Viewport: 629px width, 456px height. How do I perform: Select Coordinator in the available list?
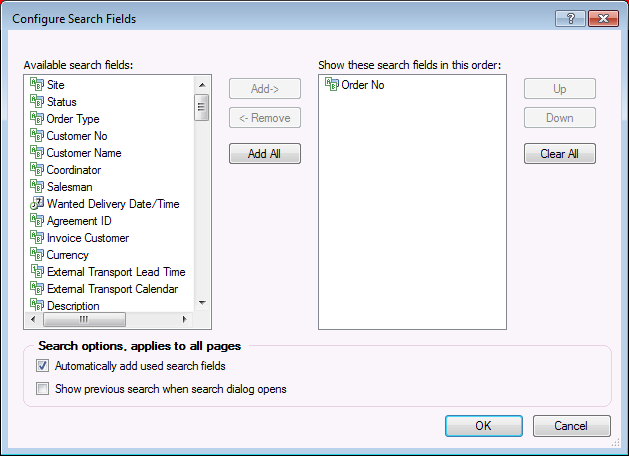tap(73, 170)
